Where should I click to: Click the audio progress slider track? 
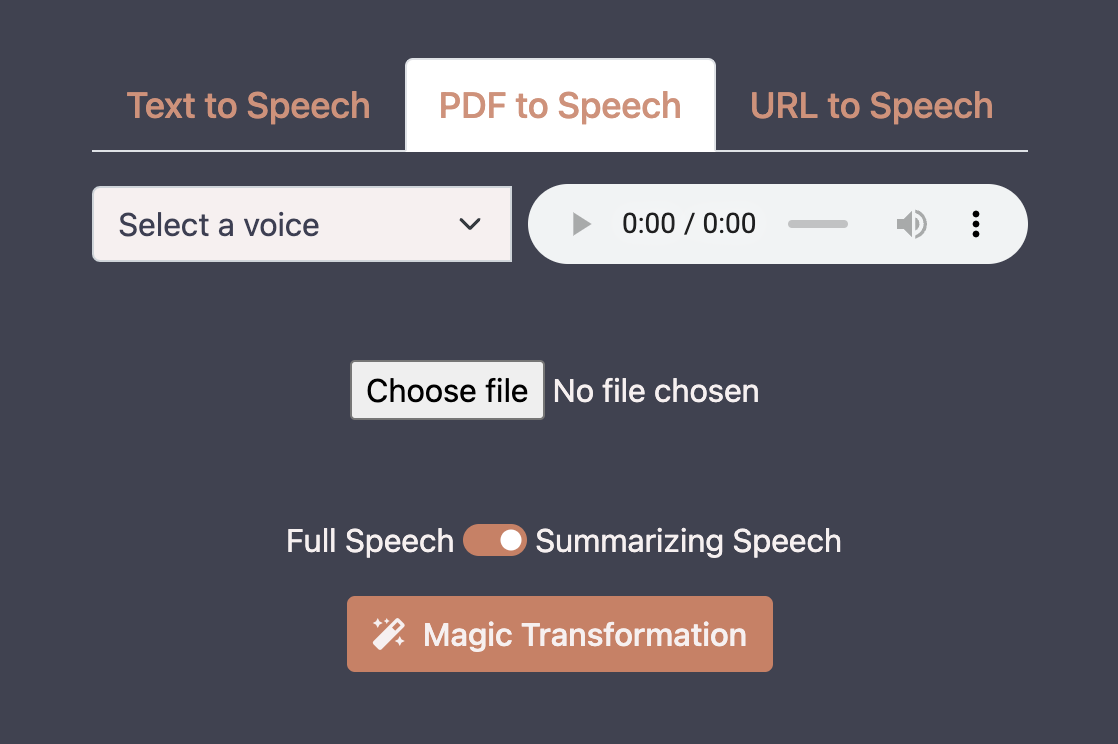click(x=818, y=224)
